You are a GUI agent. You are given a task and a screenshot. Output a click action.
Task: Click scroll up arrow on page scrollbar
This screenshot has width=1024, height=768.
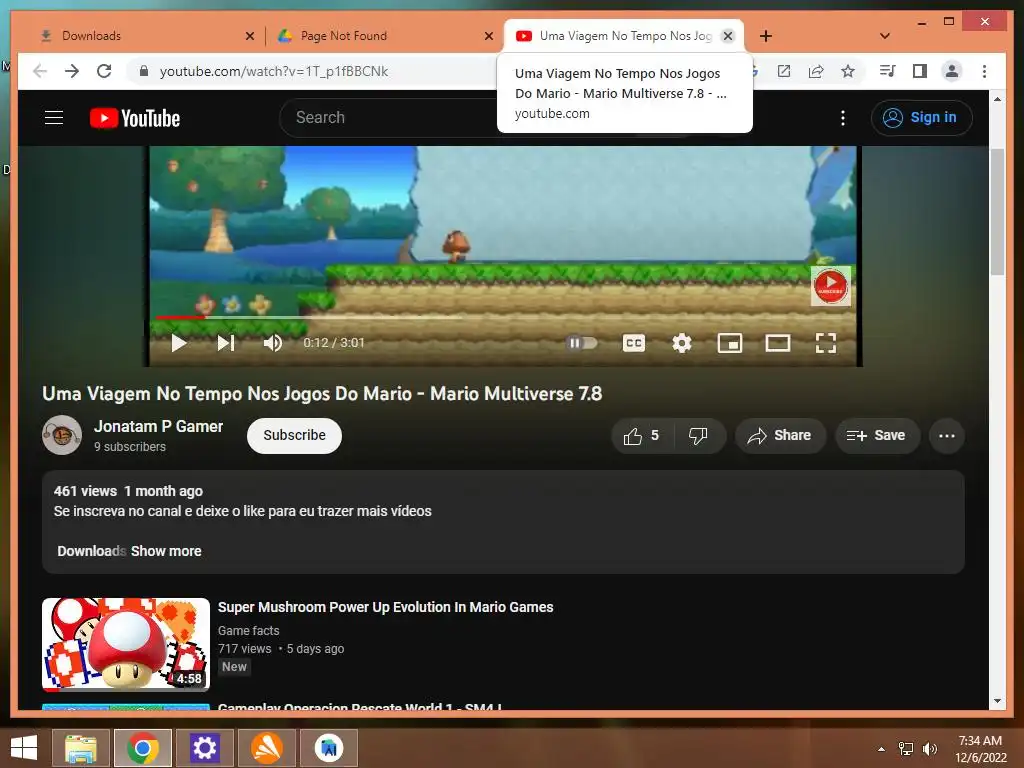pyautogui.click(x=997, y=99)
